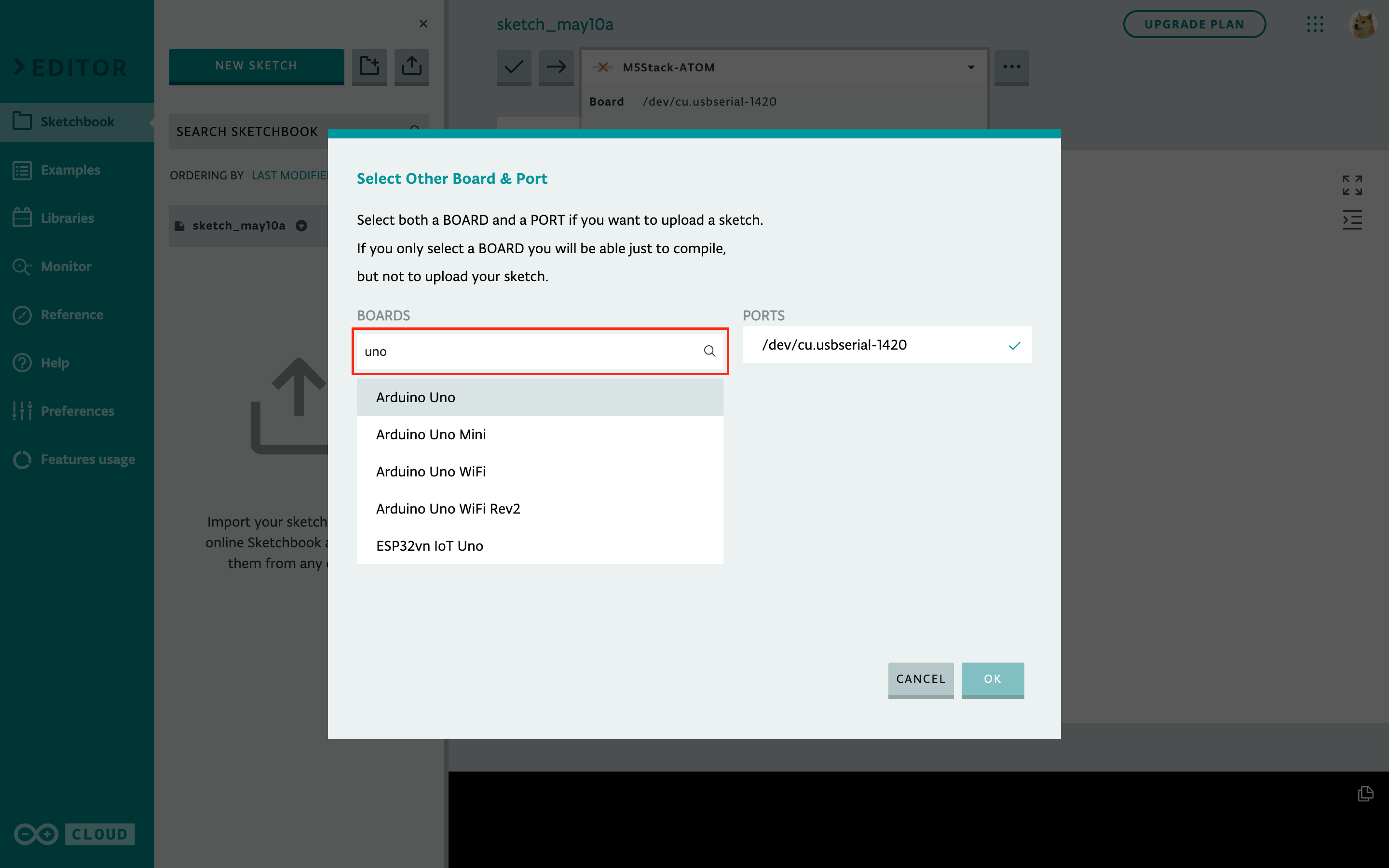Click the Verify checkmark toolbar icon
The width and height of the screenshot is (1389, 868).
tap(514, 67)
